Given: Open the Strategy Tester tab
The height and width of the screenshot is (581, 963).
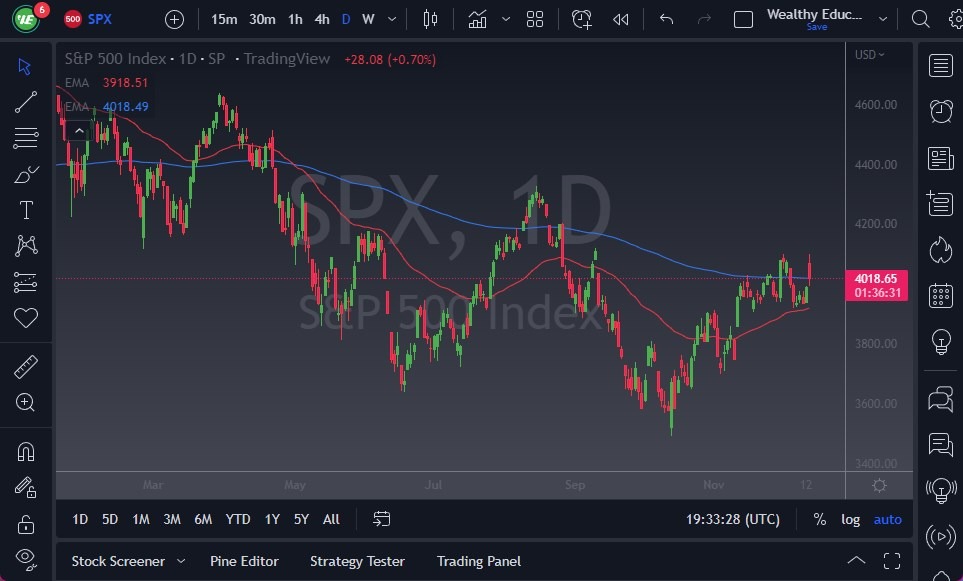Looking at the screenshot, I should pos(357,561).
